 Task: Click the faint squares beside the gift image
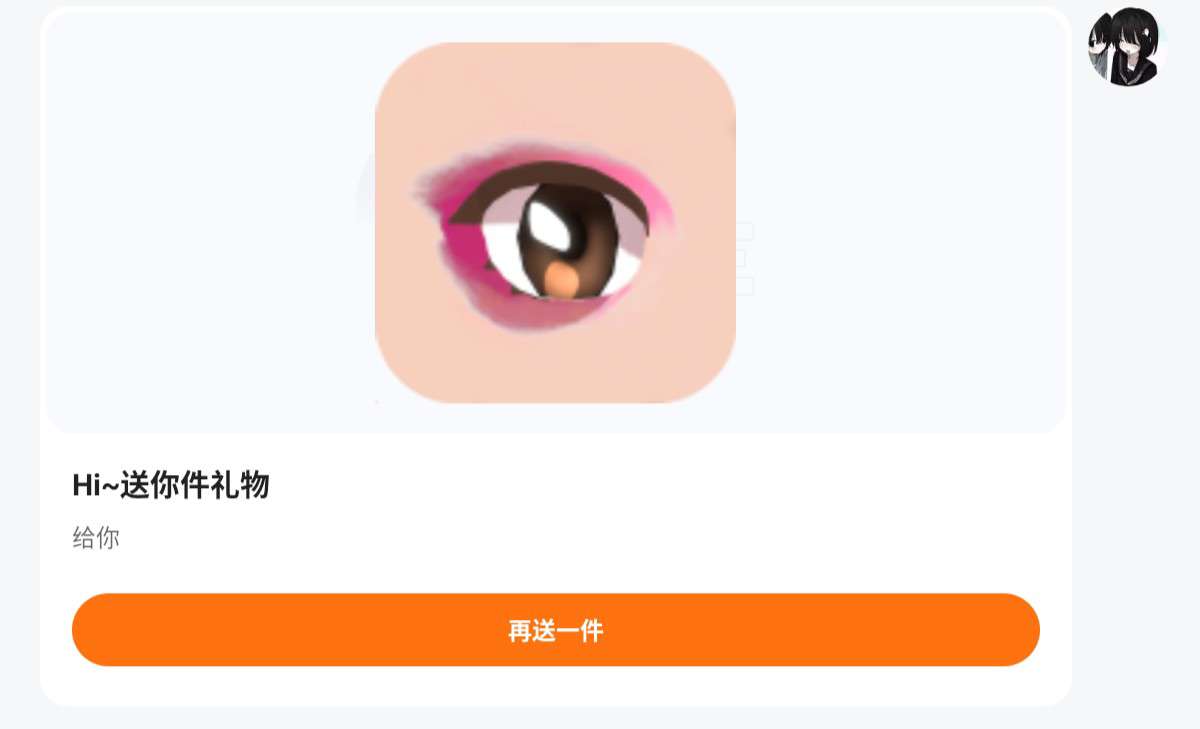pyautogui.click(x=743, y=259)
